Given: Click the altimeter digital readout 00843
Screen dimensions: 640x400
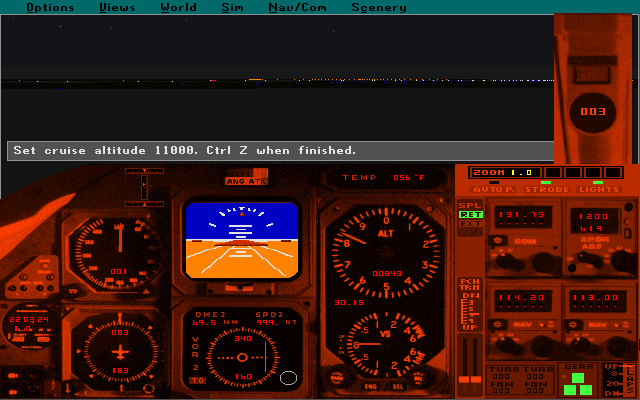Looking at the screenshot, I should coord(387,273).
